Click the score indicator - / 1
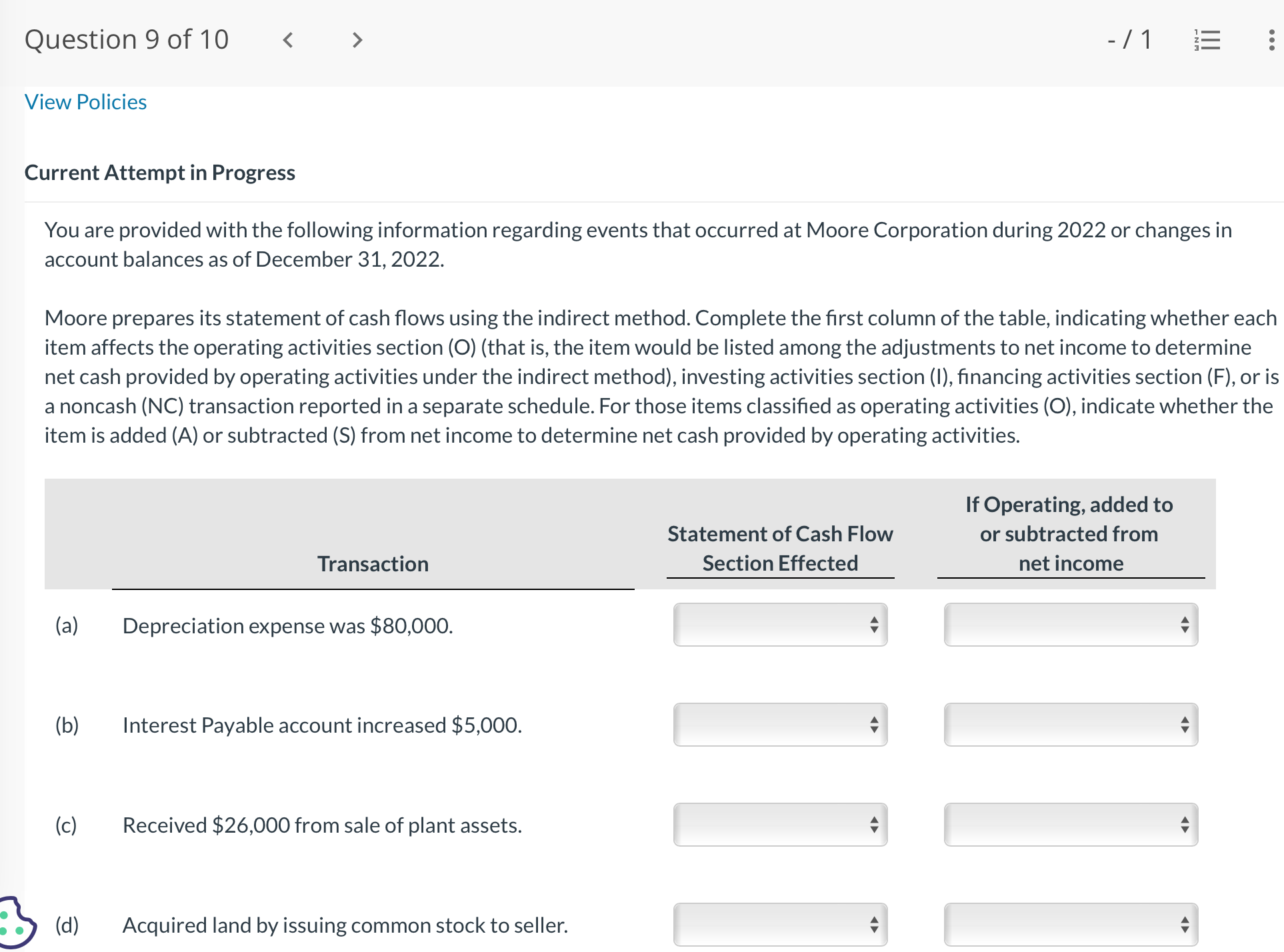The image size is (1284, 952). click(x=1129, y=40)
